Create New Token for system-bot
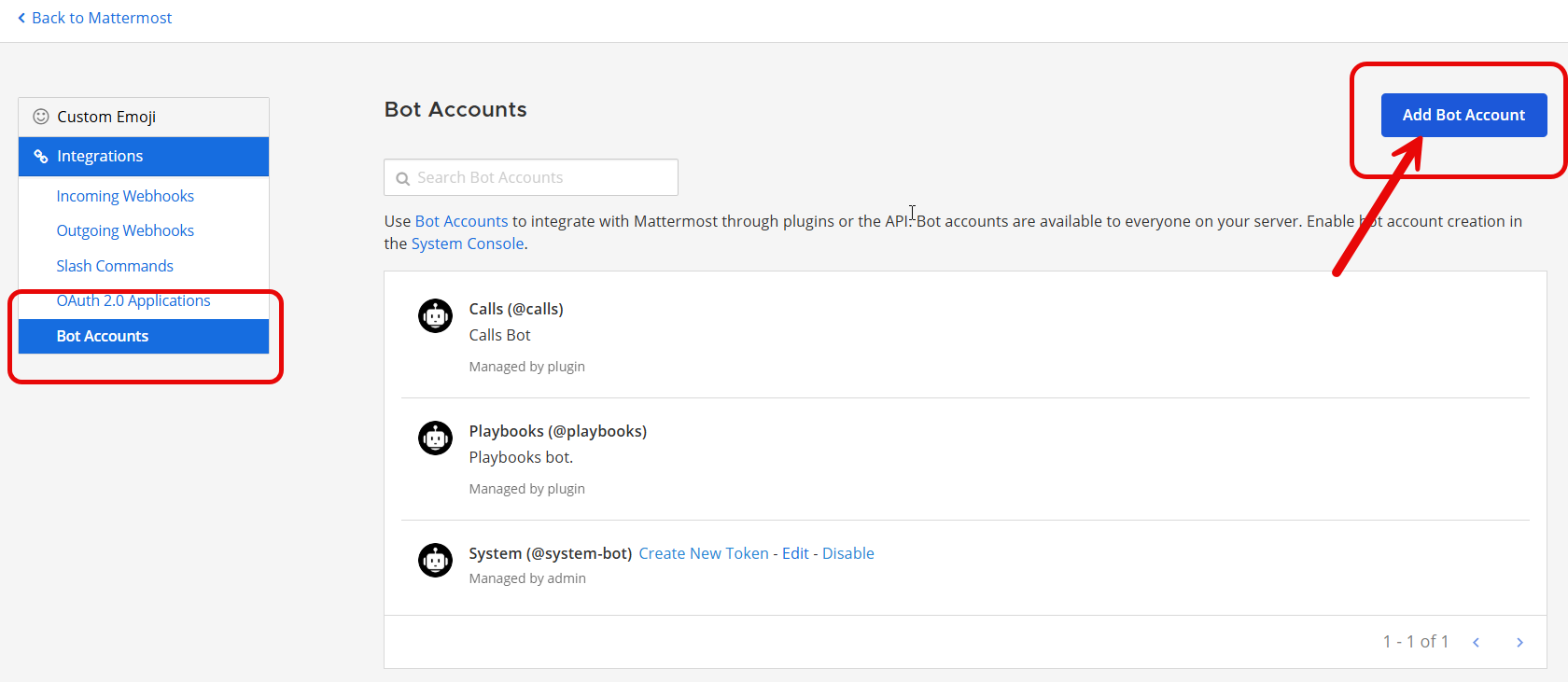The image size is (1568, 682). [704, 553]
